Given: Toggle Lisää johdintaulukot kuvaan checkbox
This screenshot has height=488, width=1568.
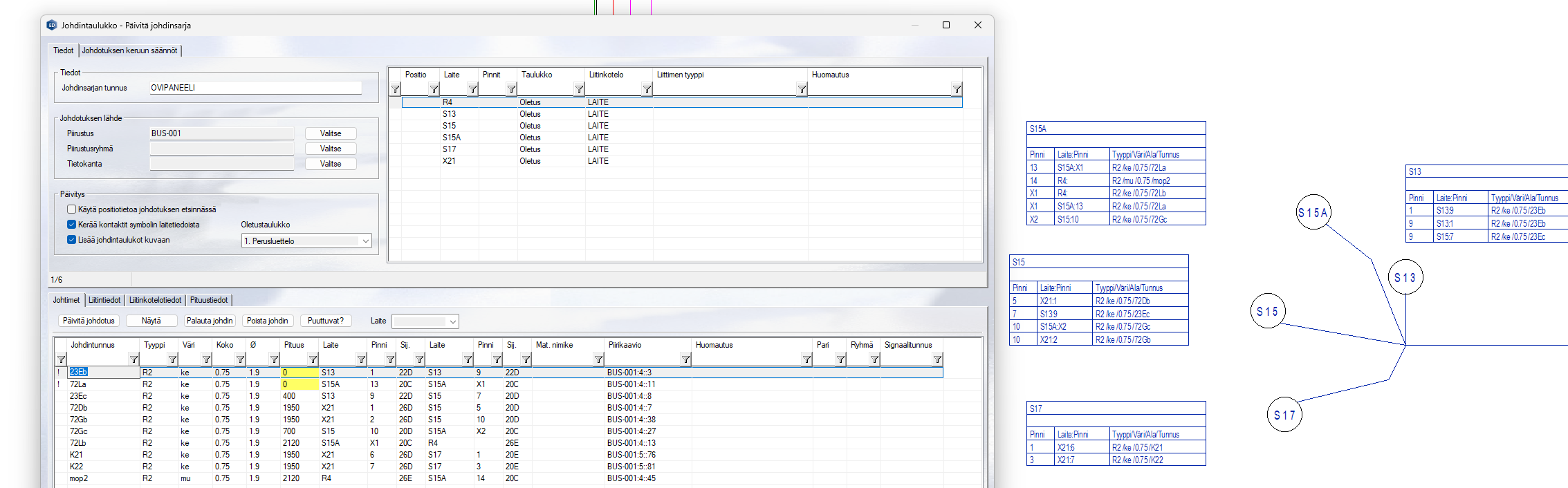Looking at the screenshot, I should coord(71,240).
